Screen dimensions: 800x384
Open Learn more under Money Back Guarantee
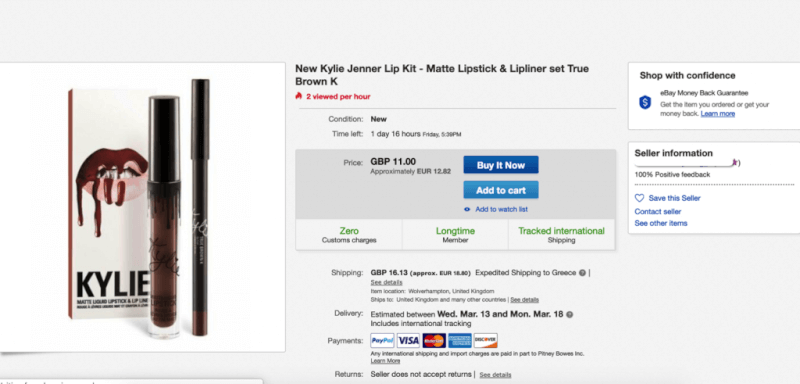pyautogui.click(x=718, y=114)
